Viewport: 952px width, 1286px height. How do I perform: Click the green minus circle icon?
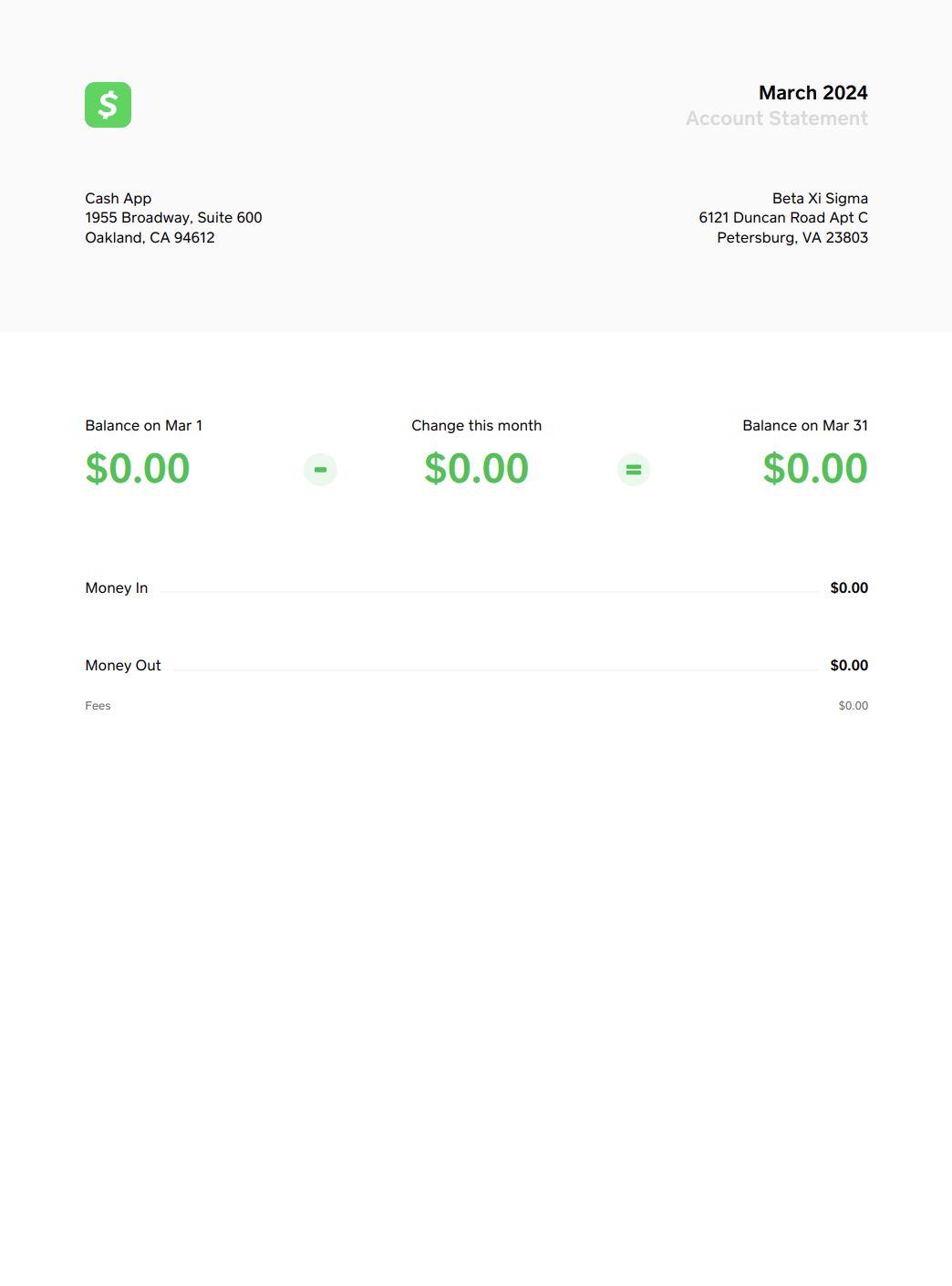tap(320, 470)
